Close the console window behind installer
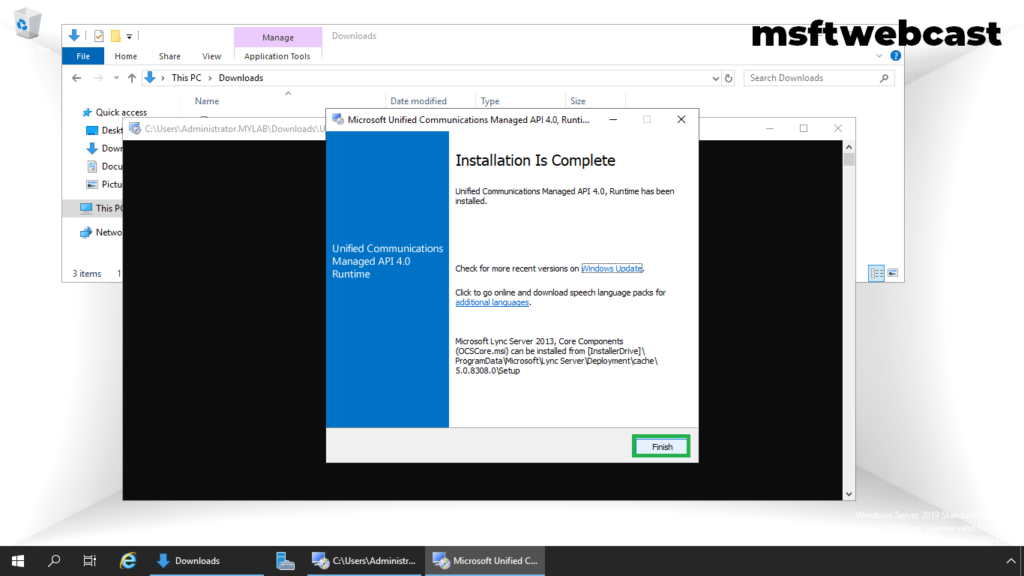 click(x=838, y=129)
